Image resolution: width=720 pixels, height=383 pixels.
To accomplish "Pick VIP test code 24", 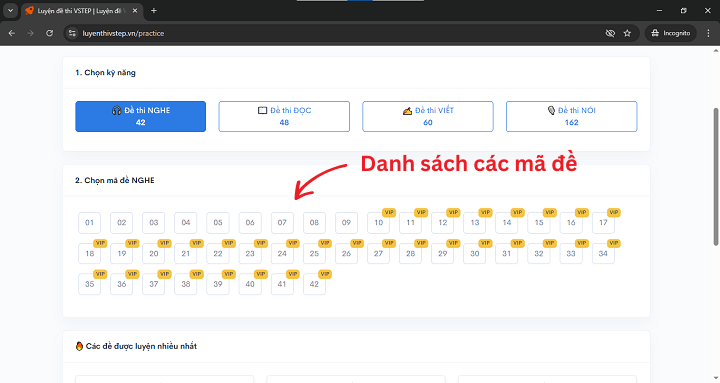I will pyautogui.click(x=282, y=253).
